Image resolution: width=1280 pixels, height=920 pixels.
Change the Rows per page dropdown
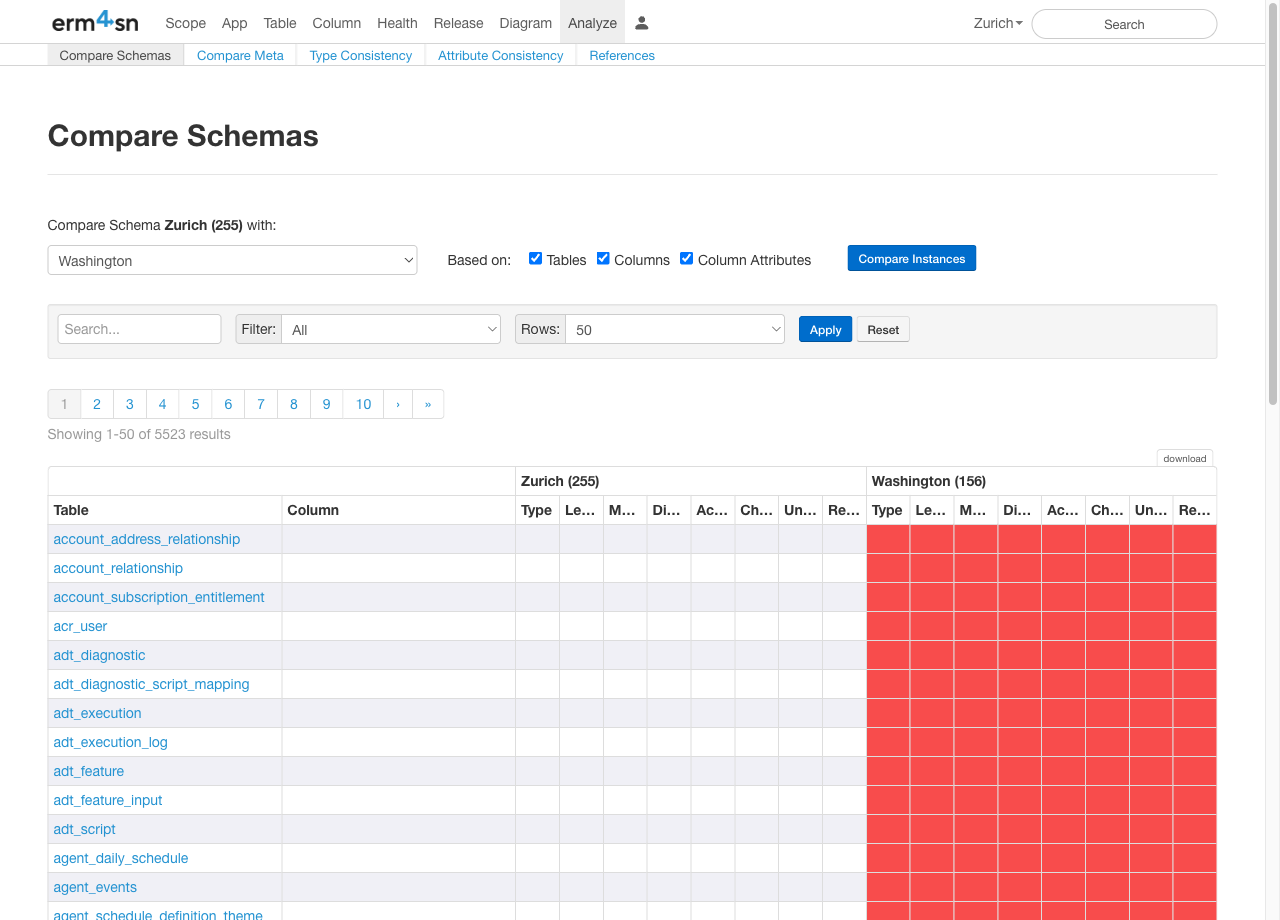[x=675, y=328]
